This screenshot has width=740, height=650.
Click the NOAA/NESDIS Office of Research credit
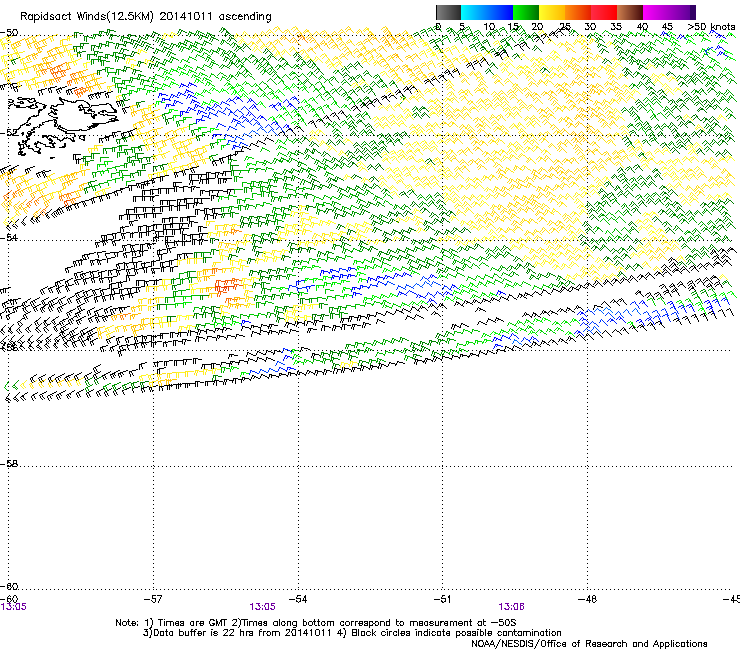click(589, 644)
